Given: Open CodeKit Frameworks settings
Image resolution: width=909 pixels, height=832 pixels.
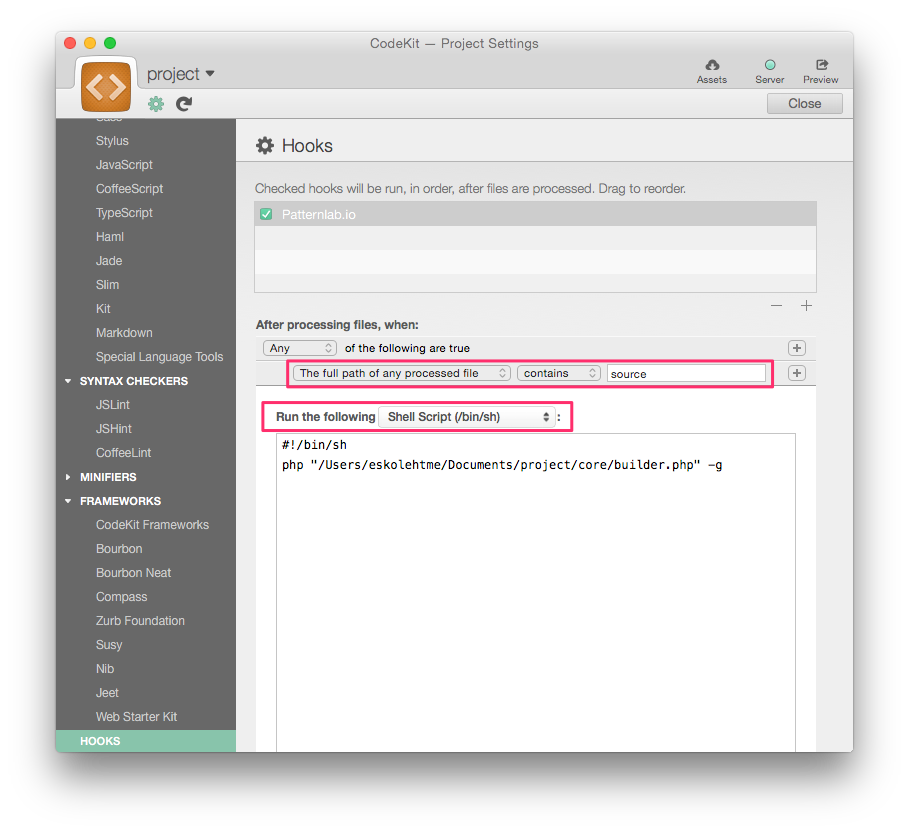Looking at the screenshot, I should click(152, 525).
